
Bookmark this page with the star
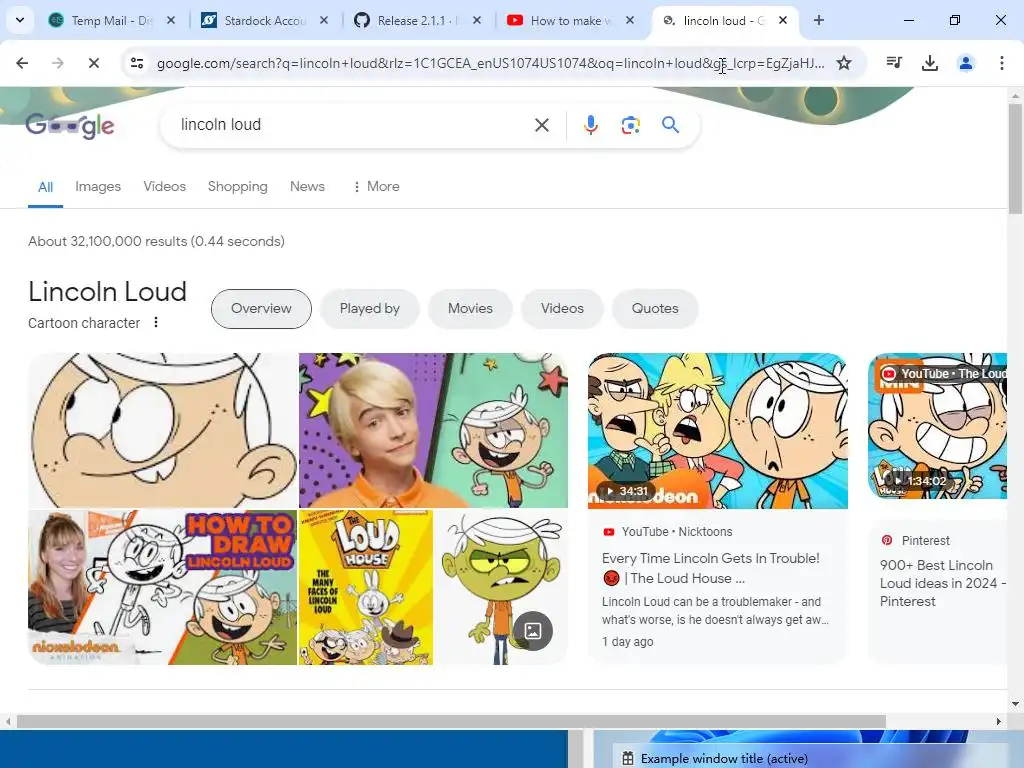(x=844, y=63)
